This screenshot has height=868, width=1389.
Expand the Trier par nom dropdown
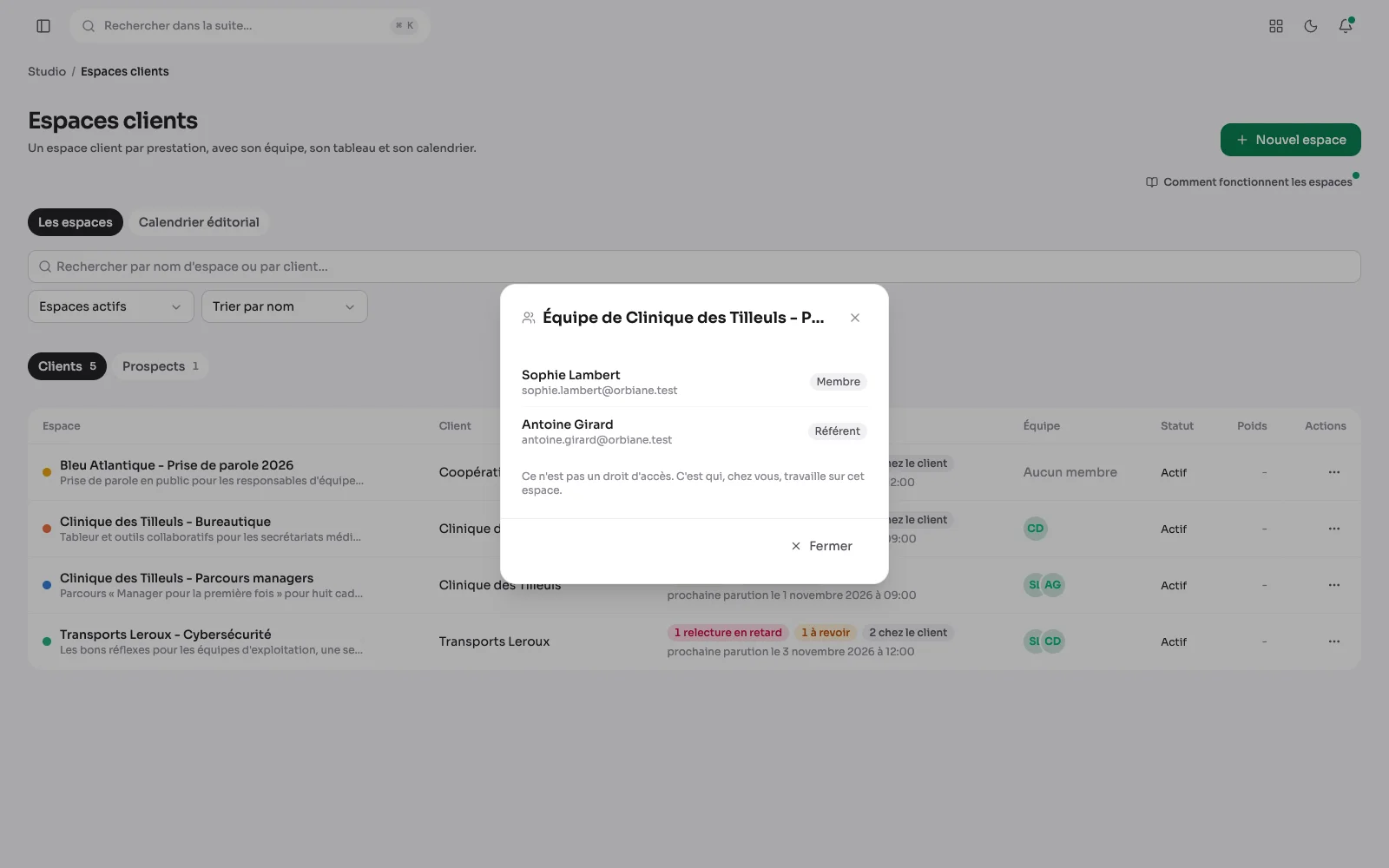point(285,306)
